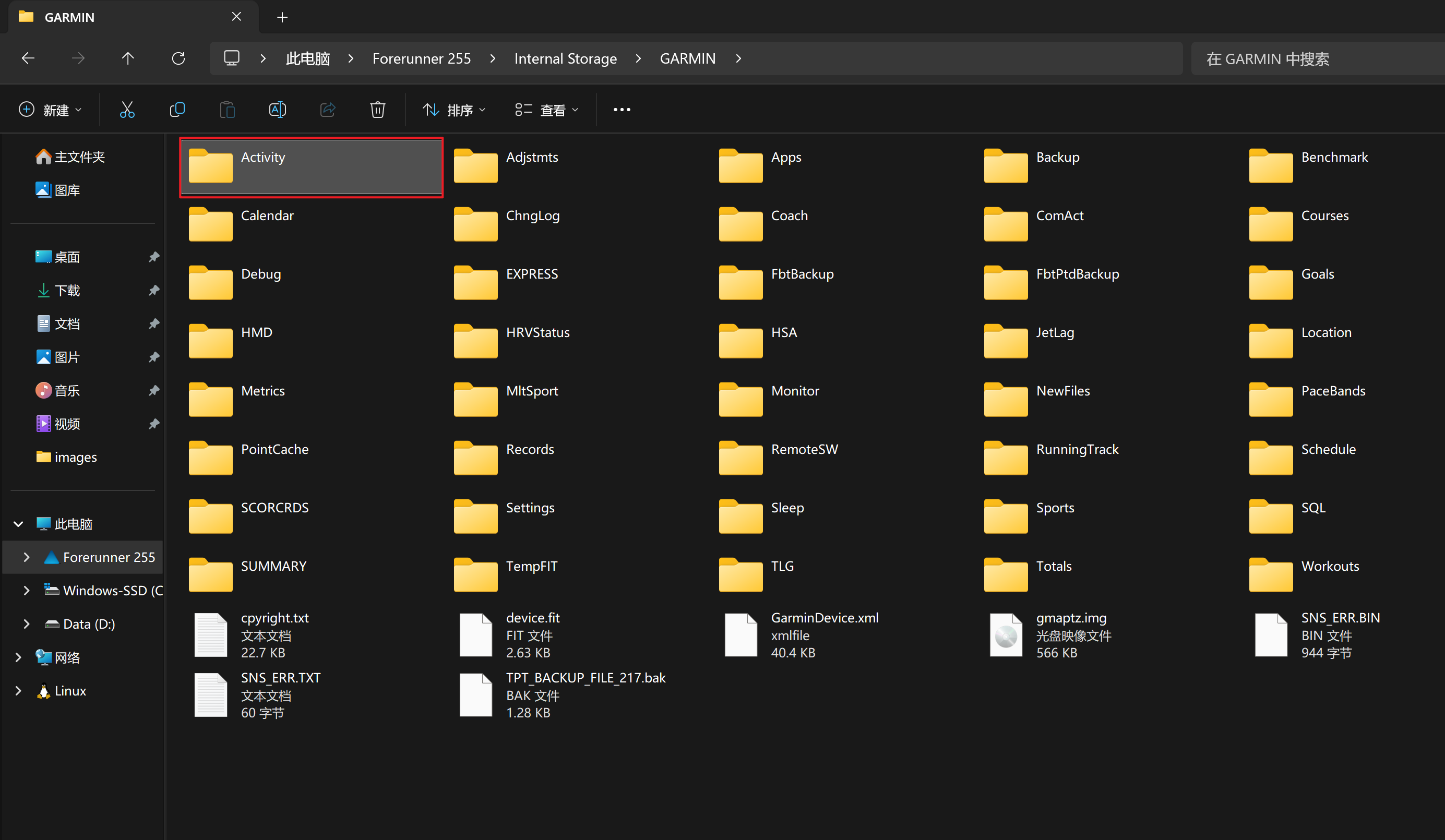Expand the Windows-SSD (C:) tree node
The height and width of the screenshot is (840, 1445).
pos(27,590)
